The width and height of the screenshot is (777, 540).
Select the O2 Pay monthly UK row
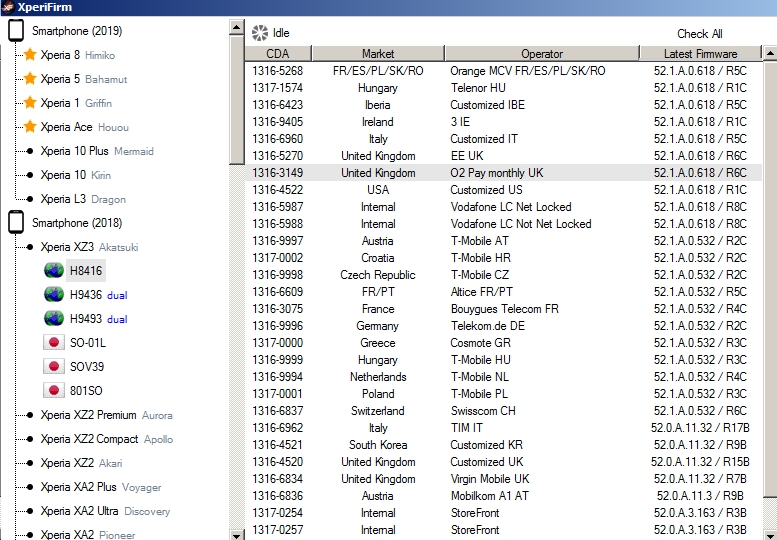point(503,172)
